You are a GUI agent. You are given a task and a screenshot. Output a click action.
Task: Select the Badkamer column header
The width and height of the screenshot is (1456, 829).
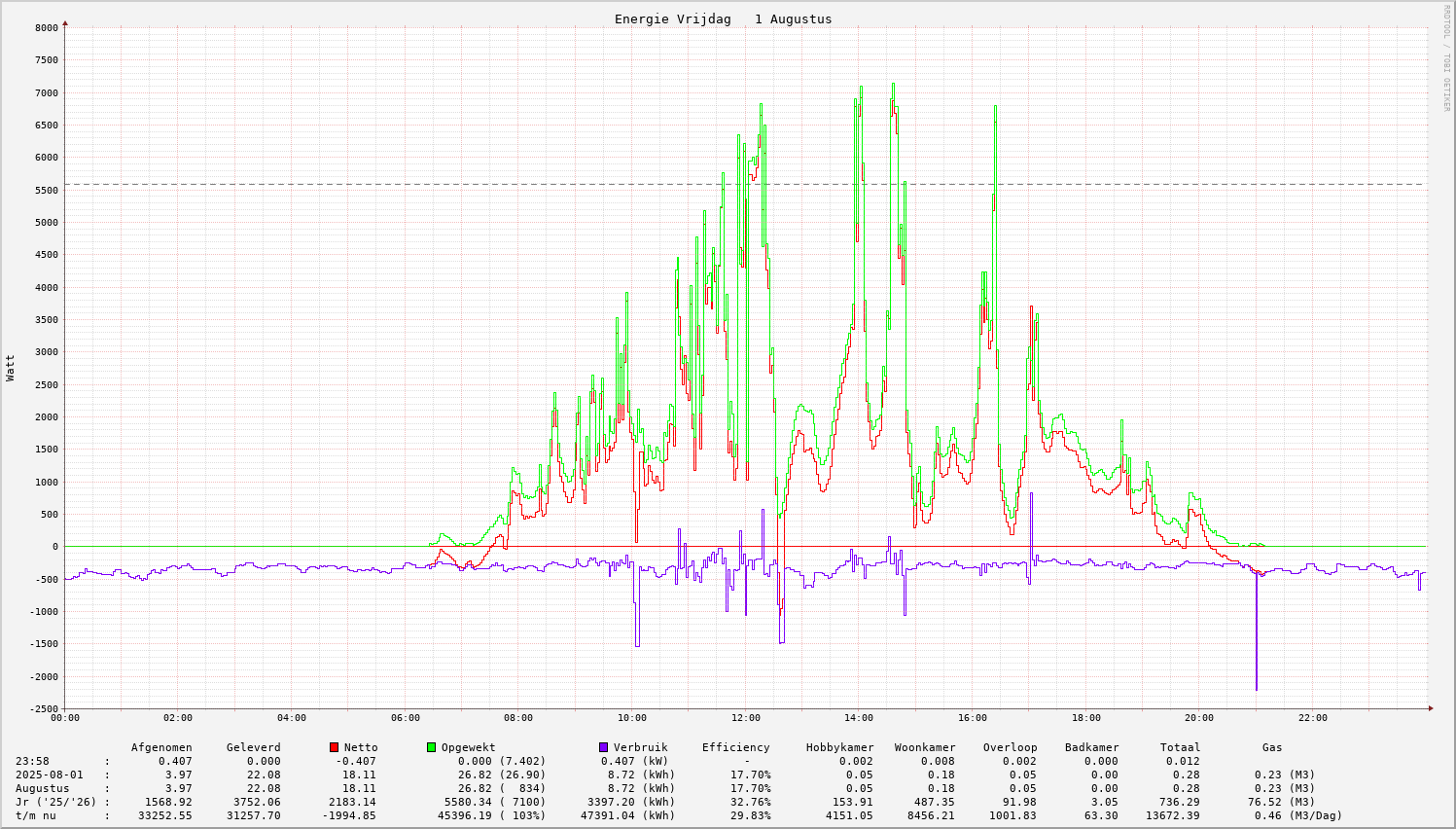(x=1091, y=747)
